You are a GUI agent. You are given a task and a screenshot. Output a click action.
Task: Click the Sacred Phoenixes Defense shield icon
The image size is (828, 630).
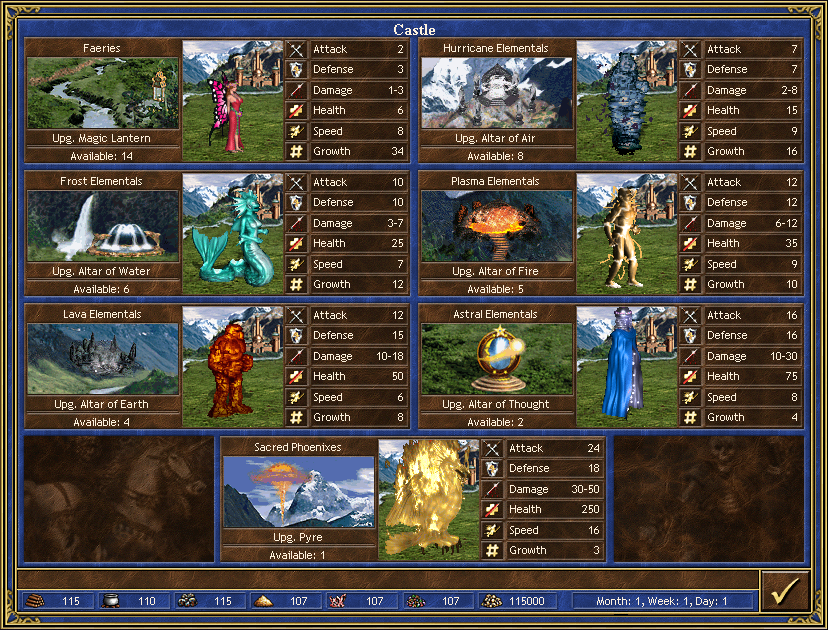[493, 468]
